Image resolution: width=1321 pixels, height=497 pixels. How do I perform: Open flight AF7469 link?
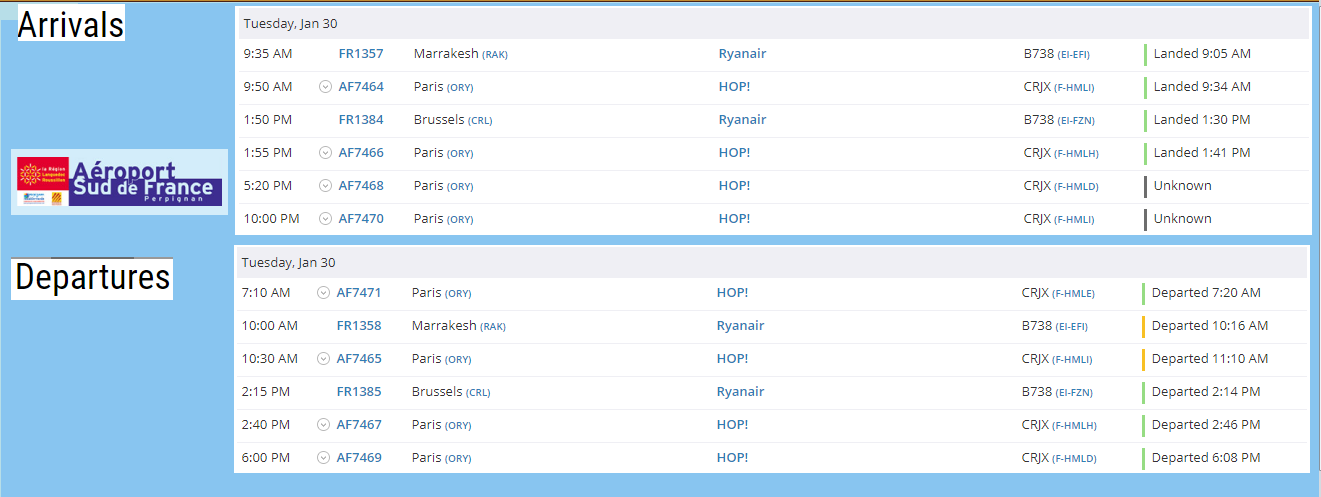click(359, 458)
